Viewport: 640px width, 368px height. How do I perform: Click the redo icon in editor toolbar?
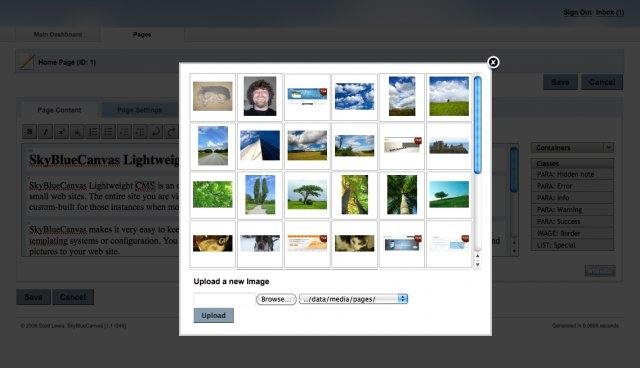click(x=172, y=132)
